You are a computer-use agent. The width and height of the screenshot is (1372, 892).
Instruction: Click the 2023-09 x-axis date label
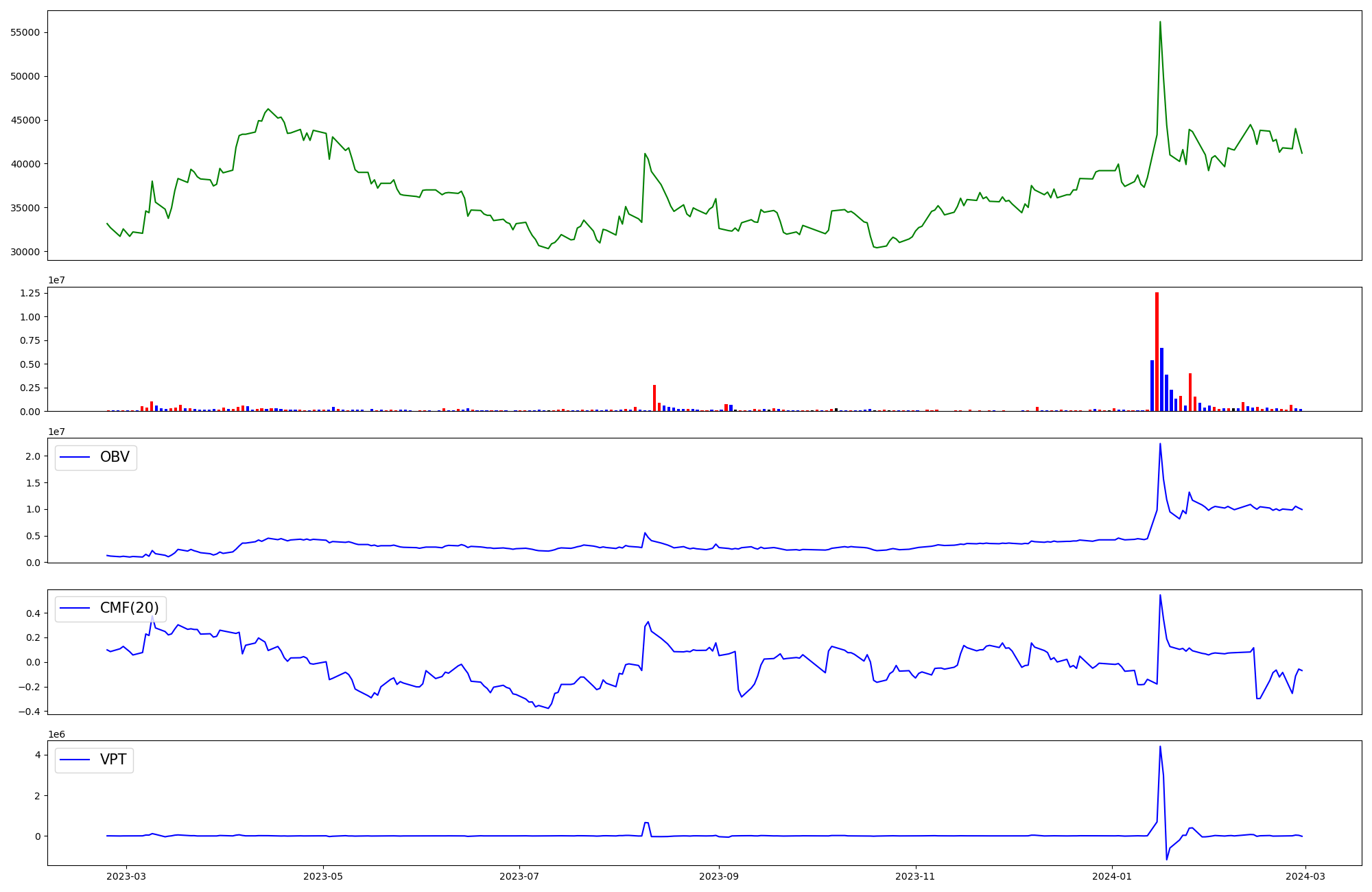[x=718, y=876]
